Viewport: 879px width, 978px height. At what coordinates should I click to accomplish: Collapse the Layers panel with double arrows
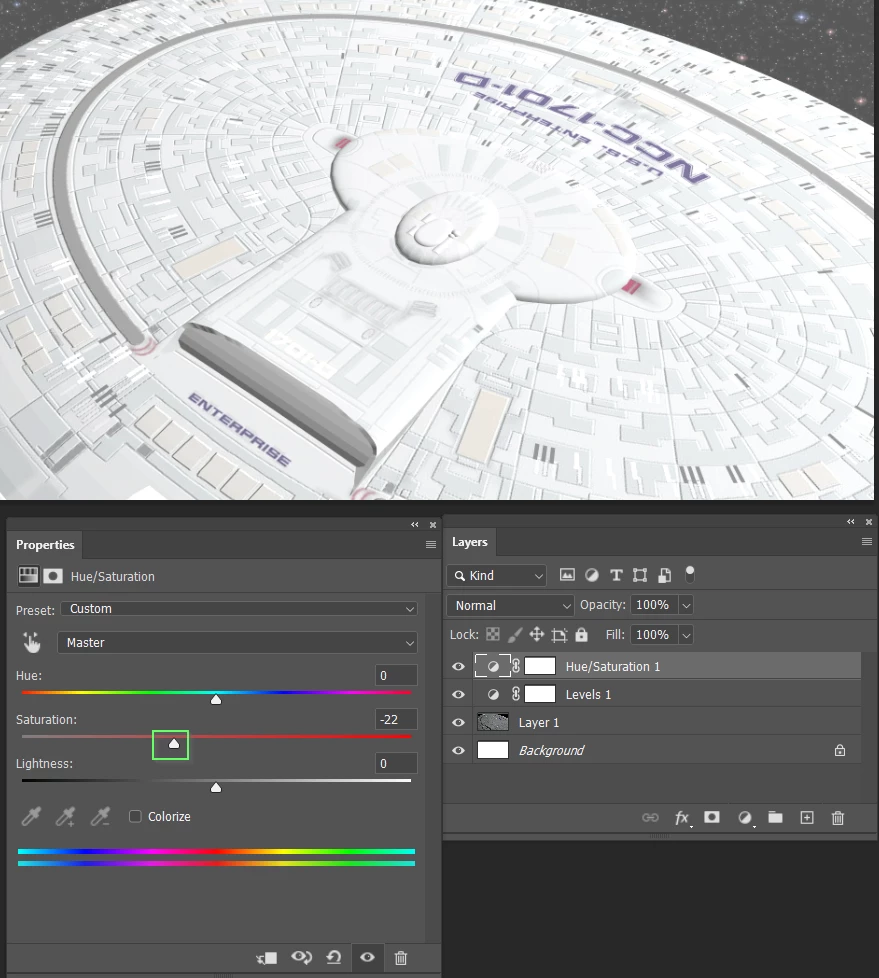click(x=850, y=521)
